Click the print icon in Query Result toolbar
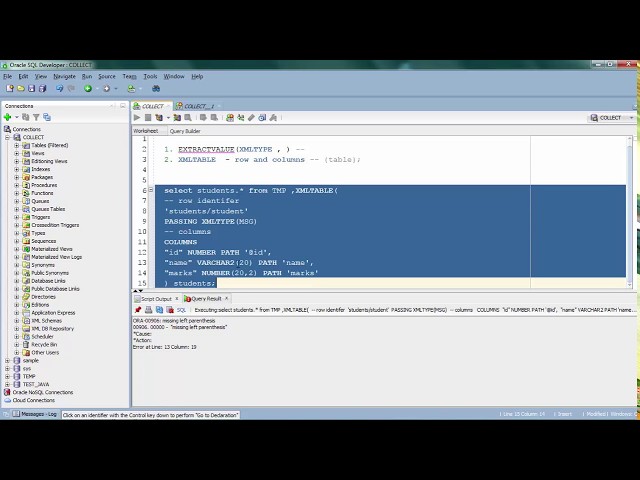 coord(149,310)
